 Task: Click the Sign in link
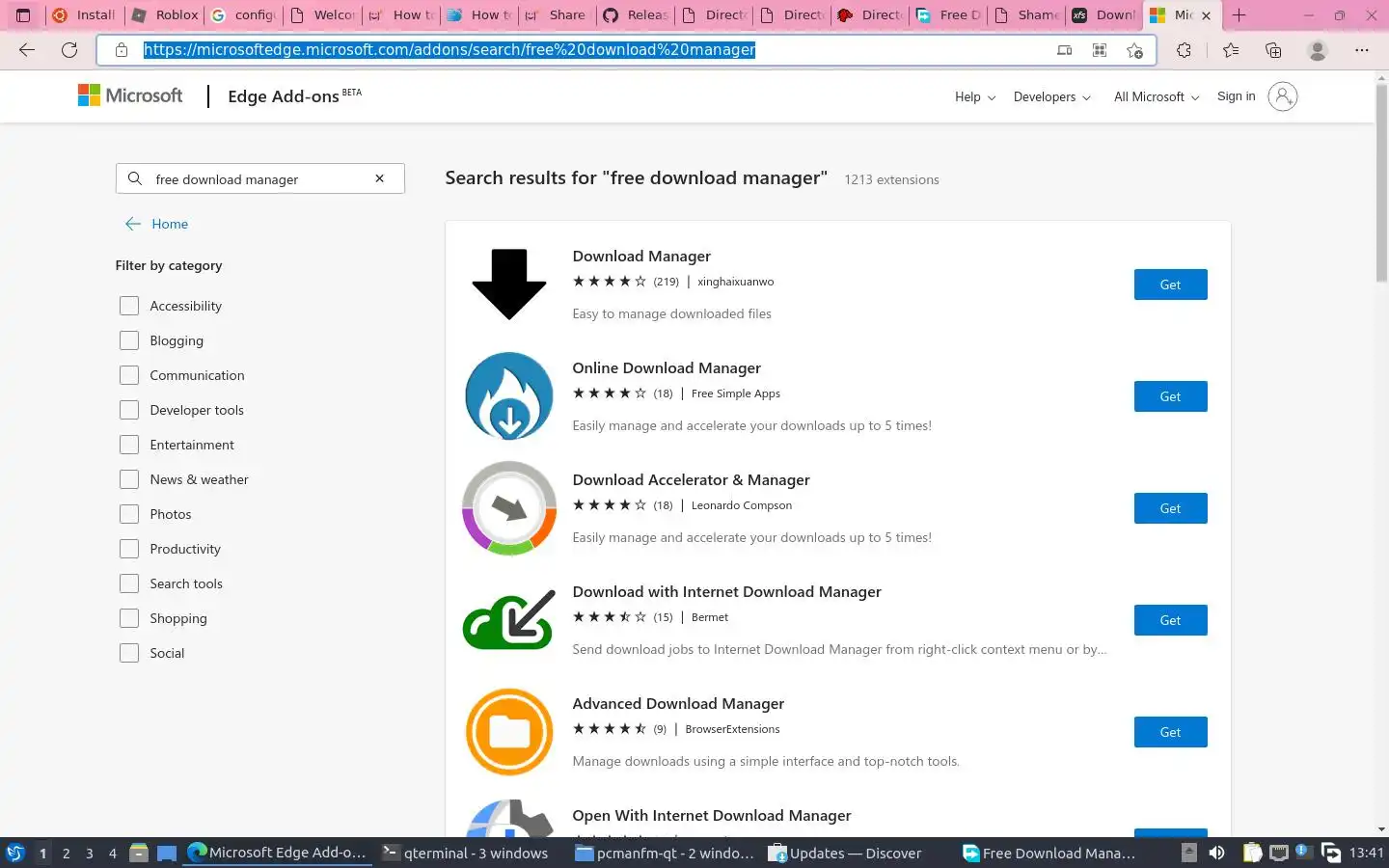(1236, 96)
